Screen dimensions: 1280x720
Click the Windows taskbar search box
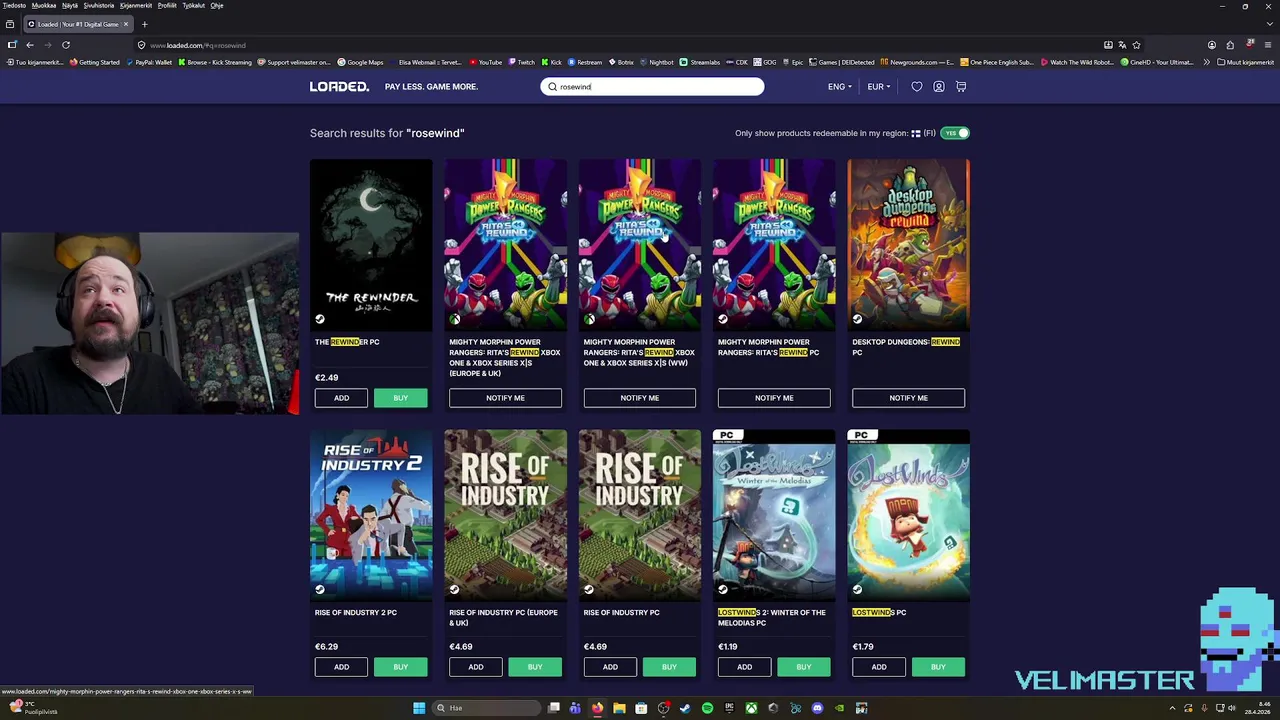click(x=484, y=708)
